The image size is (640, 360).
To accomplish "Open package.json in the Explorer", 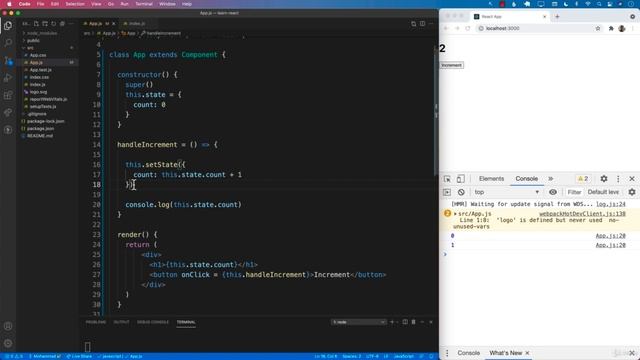I will 40,129.
